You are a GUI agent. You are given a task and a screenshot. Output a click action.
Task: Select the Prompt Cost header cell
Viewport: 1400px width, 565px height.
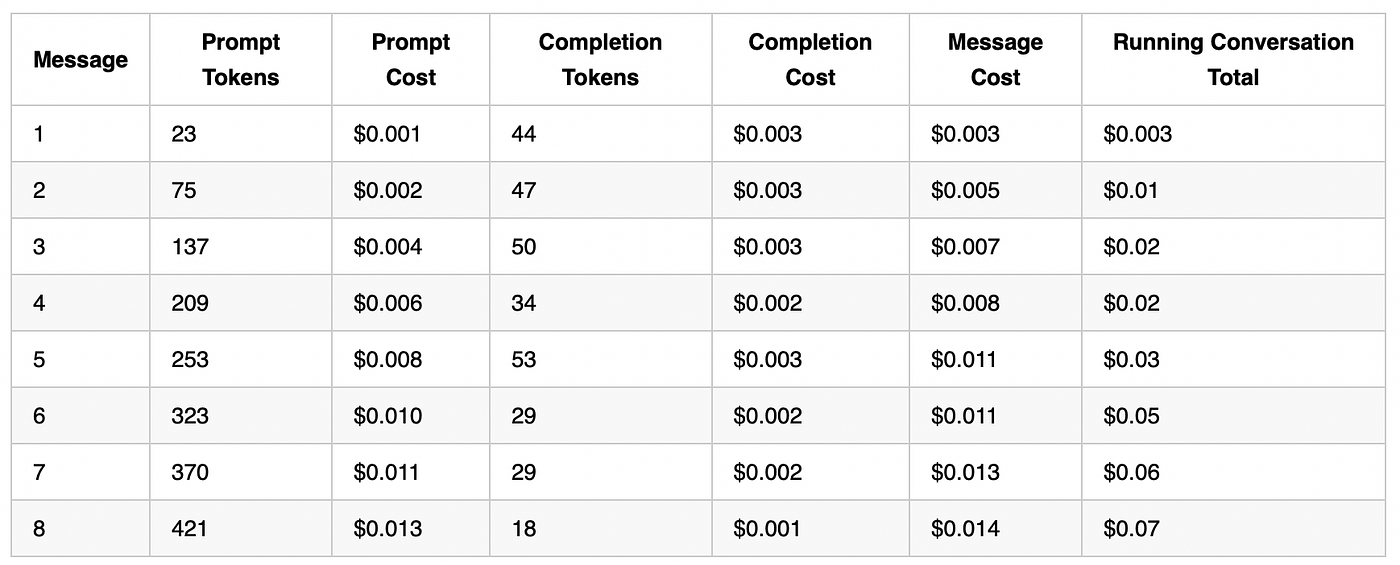pos(411,60)
